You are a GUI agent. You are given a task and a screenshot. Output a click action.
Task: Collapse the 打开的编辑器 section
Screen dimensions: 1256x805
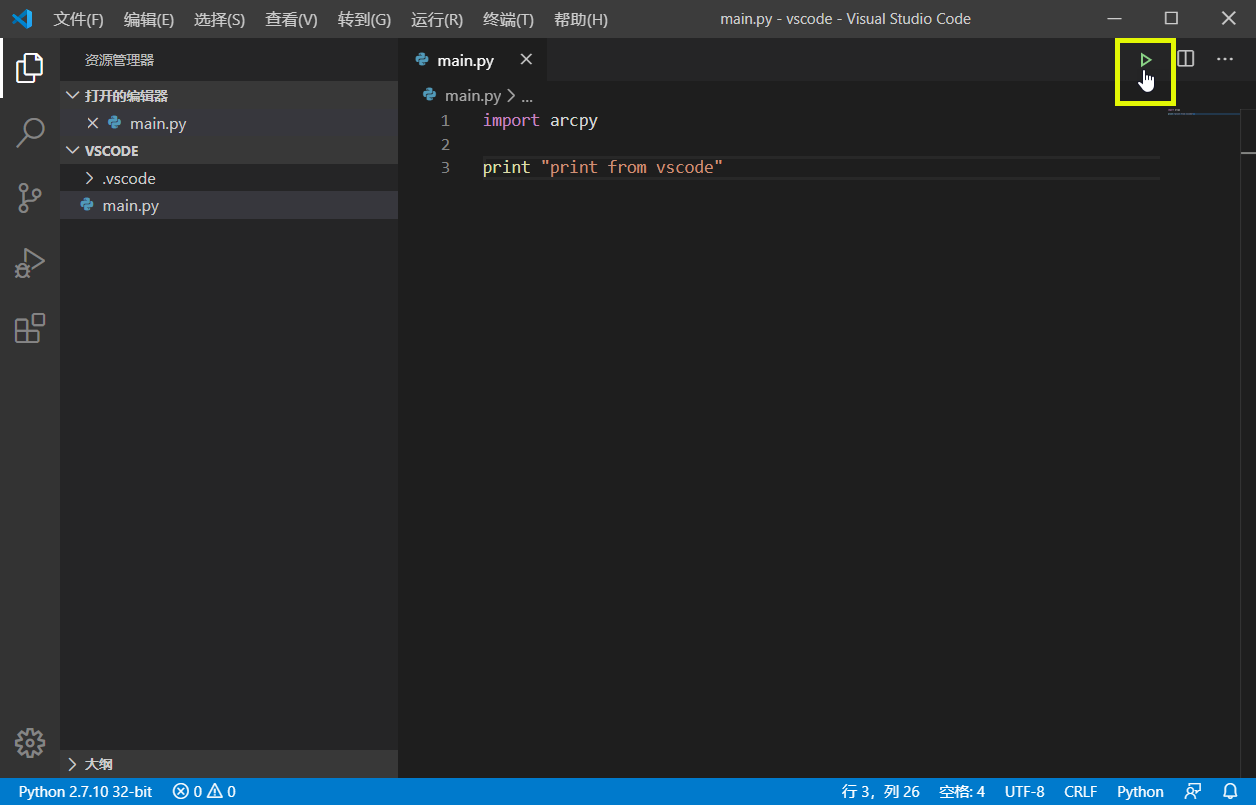229,96
